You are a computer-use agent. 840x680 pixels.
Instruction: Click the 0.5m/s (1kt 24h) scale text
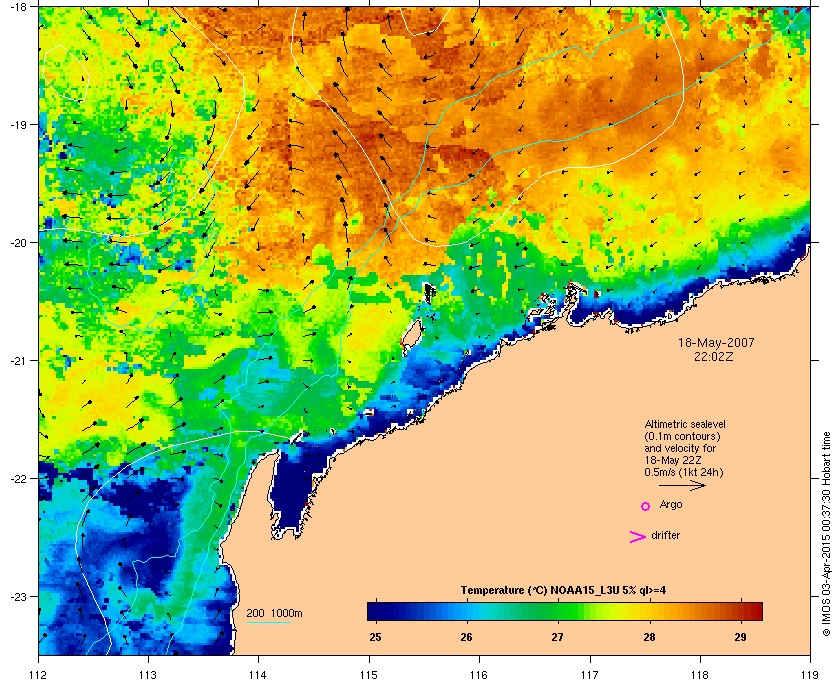click(x=684, y=473)
